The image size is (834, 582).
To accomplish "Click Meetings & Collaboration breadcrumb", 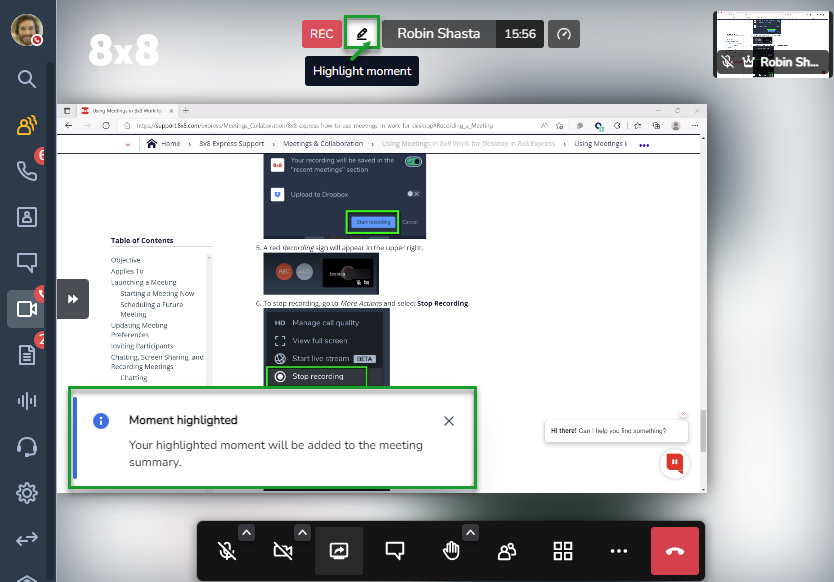I will (323, 144).
